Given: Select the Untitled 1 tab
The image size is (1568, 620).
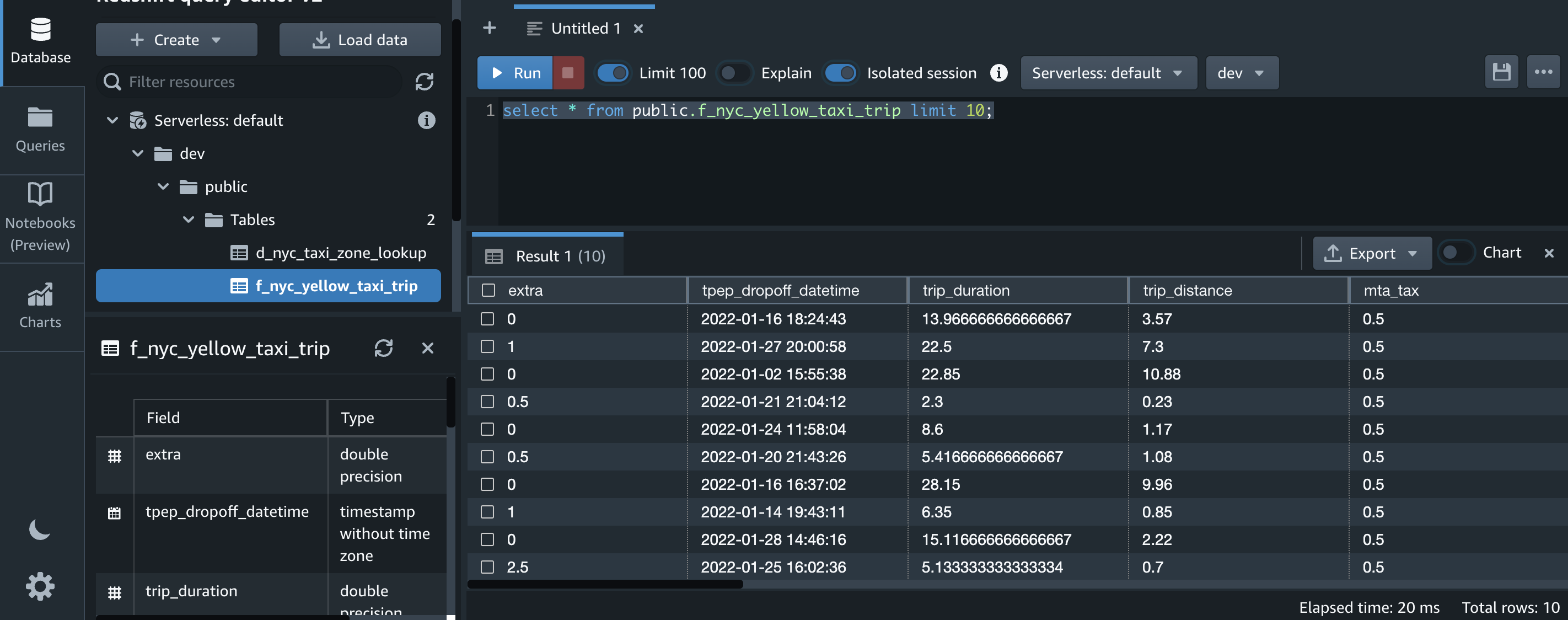Looking at the screenshot, I should coord(584,28).
